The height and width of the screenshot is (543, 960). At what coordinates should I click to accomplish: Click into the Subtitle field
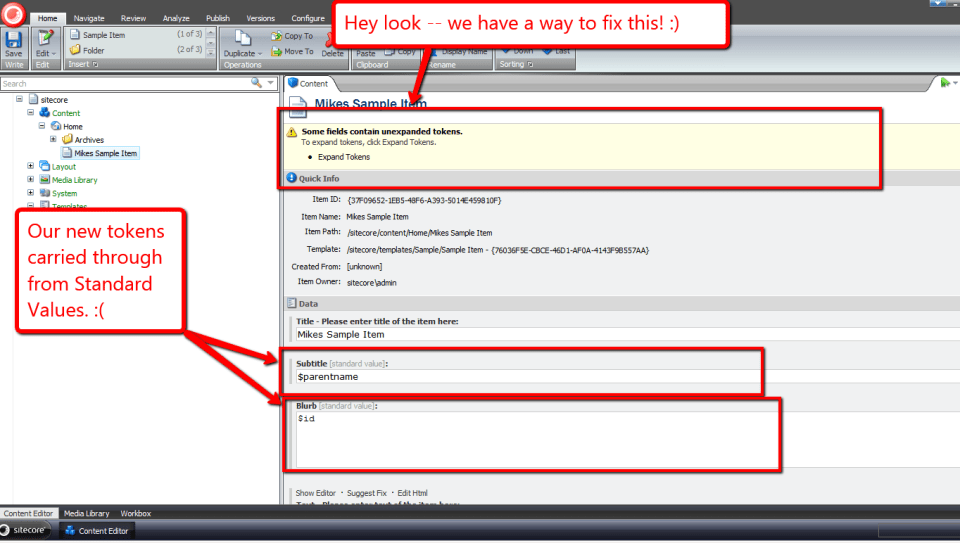click(x=525, y=377)
